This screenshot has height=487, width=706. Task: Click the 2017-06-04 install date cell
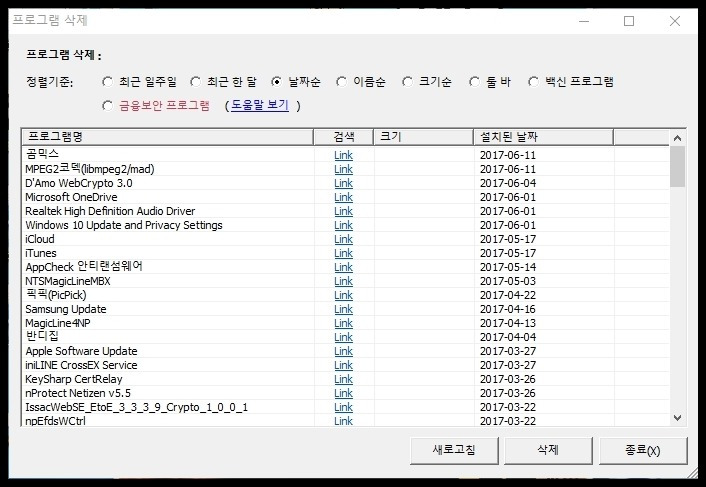point(508,183)
